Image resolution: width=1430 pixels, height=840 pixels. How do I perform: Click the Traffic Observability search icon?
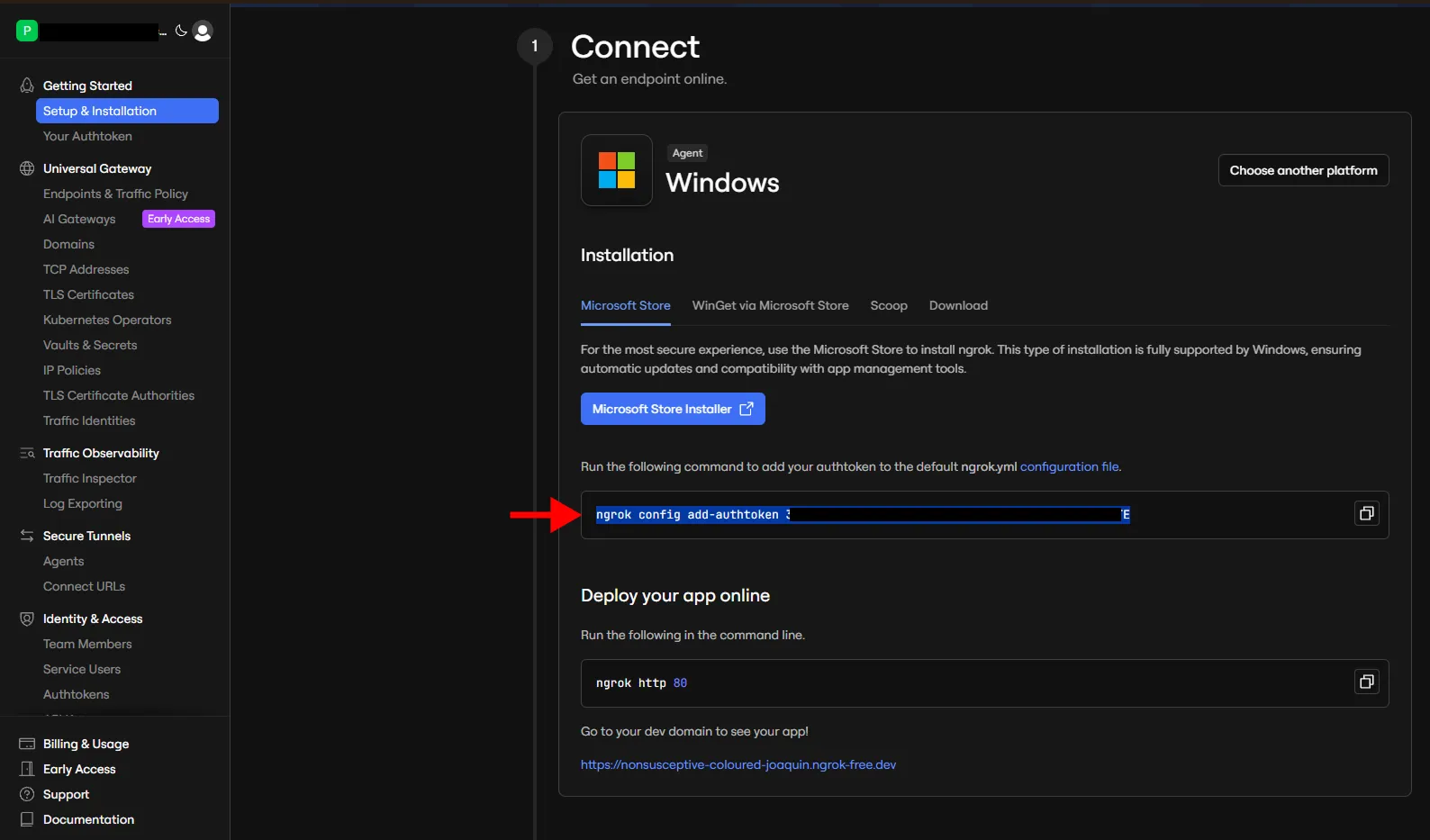coord(27,453)
